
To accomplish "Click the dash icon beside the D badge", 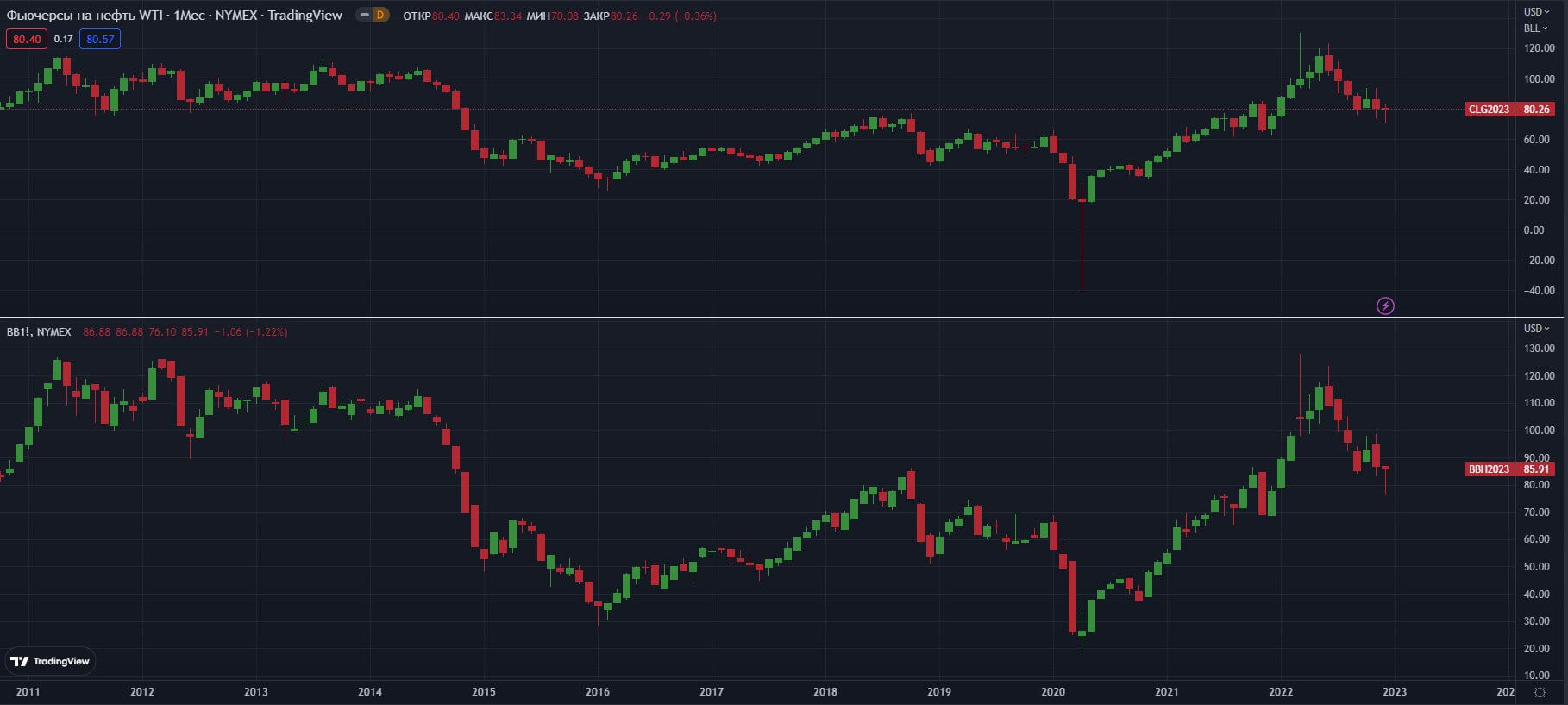I will [x=365, y=16].
